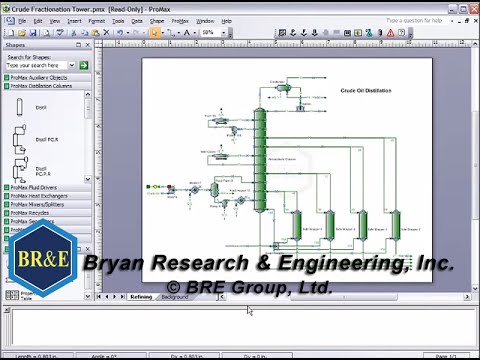This screenshot has height=360, width=480.
Task: Copy selection using the Copy icon
Action: pyautogui.click(x=85, y=33)
